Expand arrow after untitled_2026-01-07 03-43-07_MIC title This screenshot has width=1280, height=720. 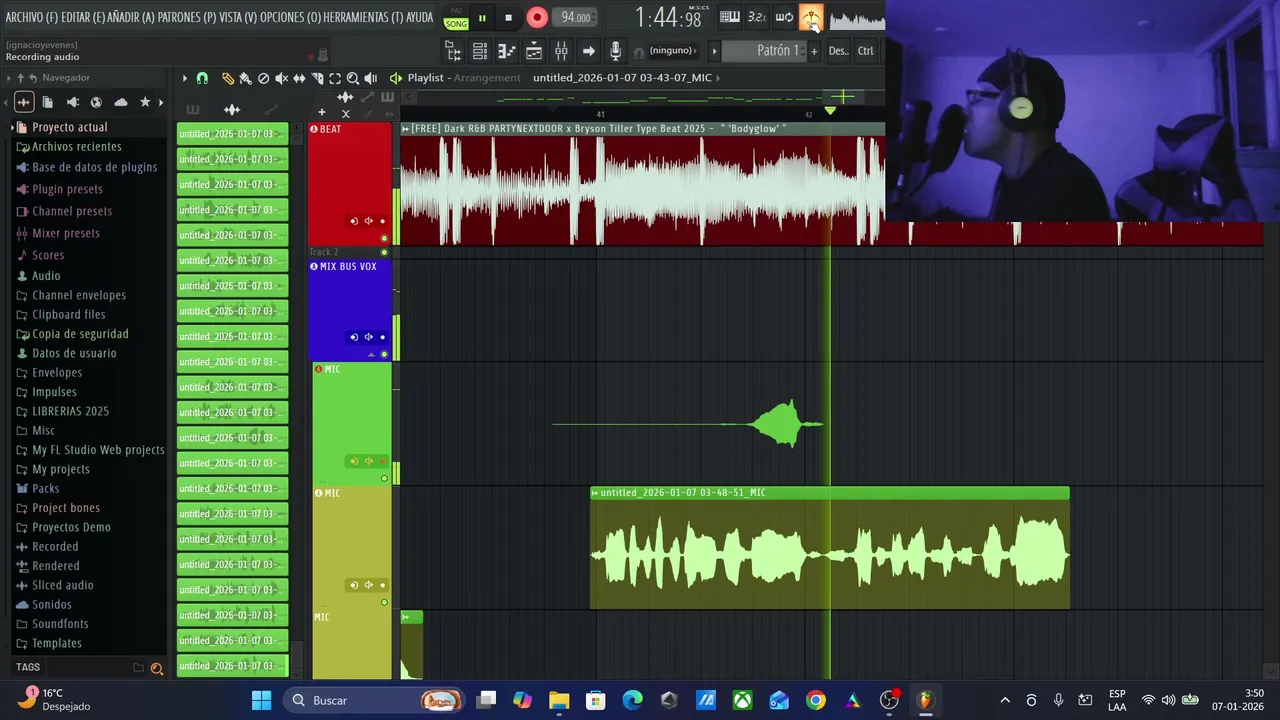[x=718, y=78]
